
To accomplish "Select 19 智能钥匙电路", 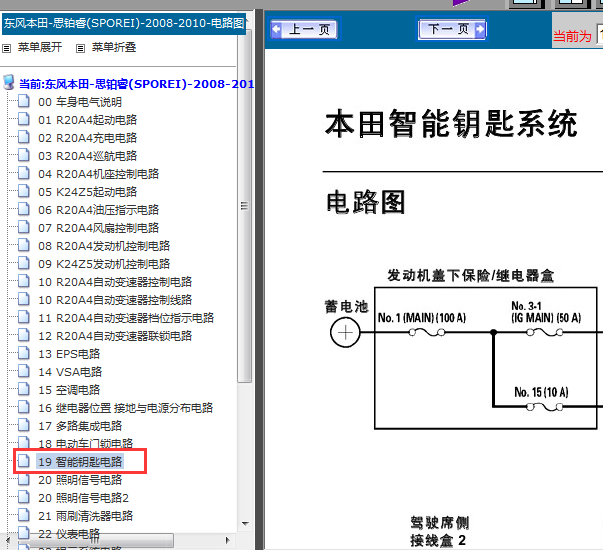I will (x=80, y=462).
